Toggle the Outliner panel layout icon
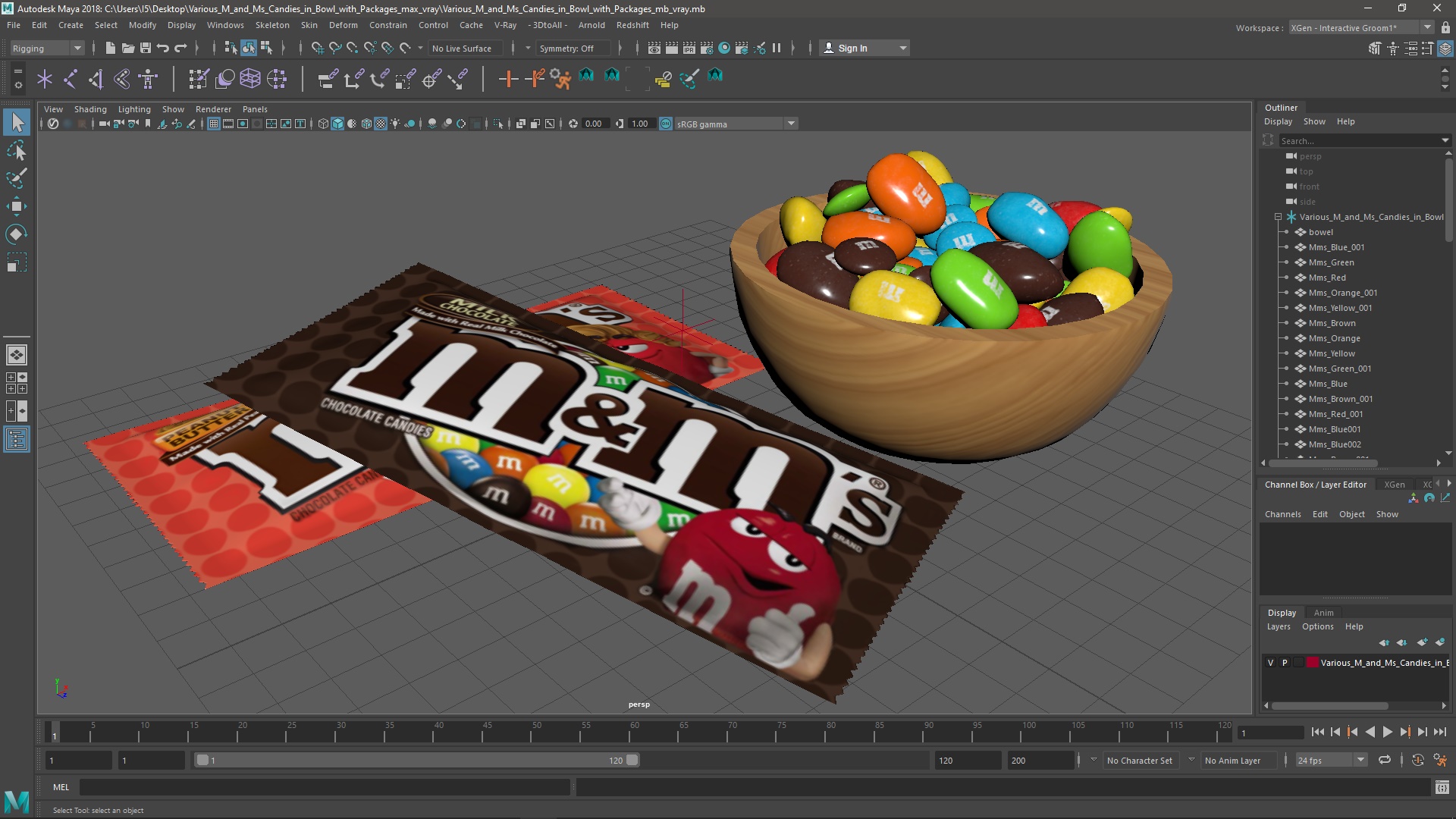This screenshot has width=1456, height=819. tap(17, 439)
